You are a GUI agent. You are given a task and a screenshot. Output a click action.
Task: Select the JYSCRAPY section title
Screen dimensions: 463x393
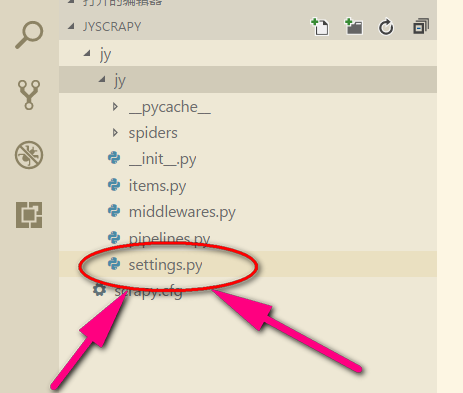pyautogui.click(x=112, y=27)
